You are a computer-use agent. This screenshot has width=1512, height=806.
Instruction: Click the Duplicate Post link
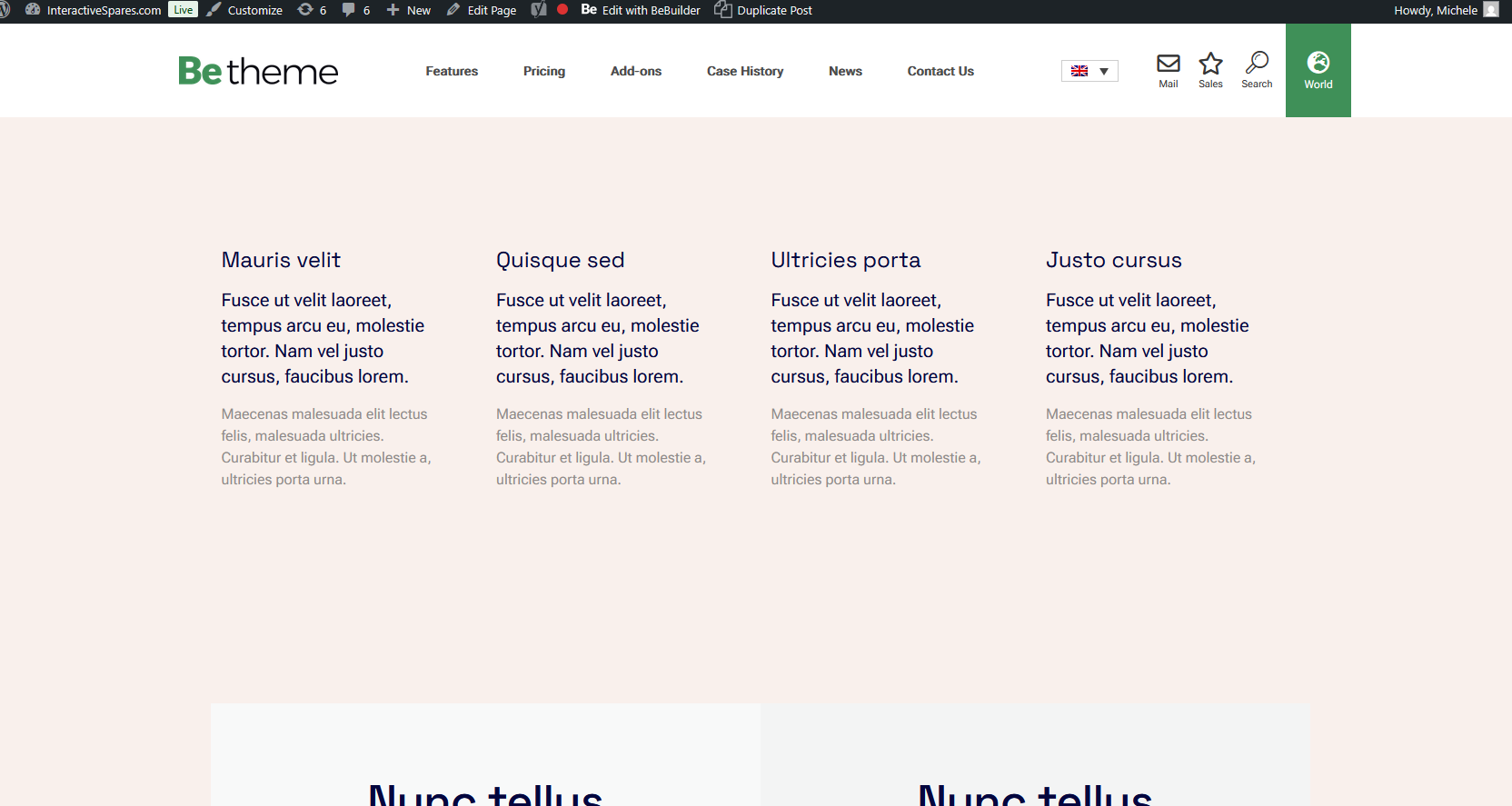pos(763,10)
